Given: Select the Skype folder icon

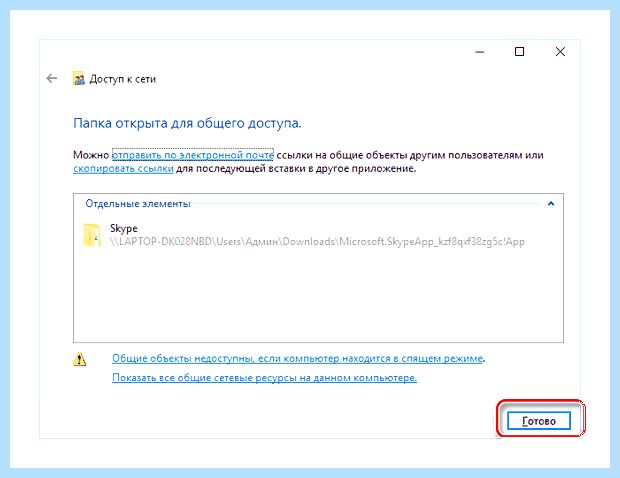Looking at the screenshot, I should point(91,235).
